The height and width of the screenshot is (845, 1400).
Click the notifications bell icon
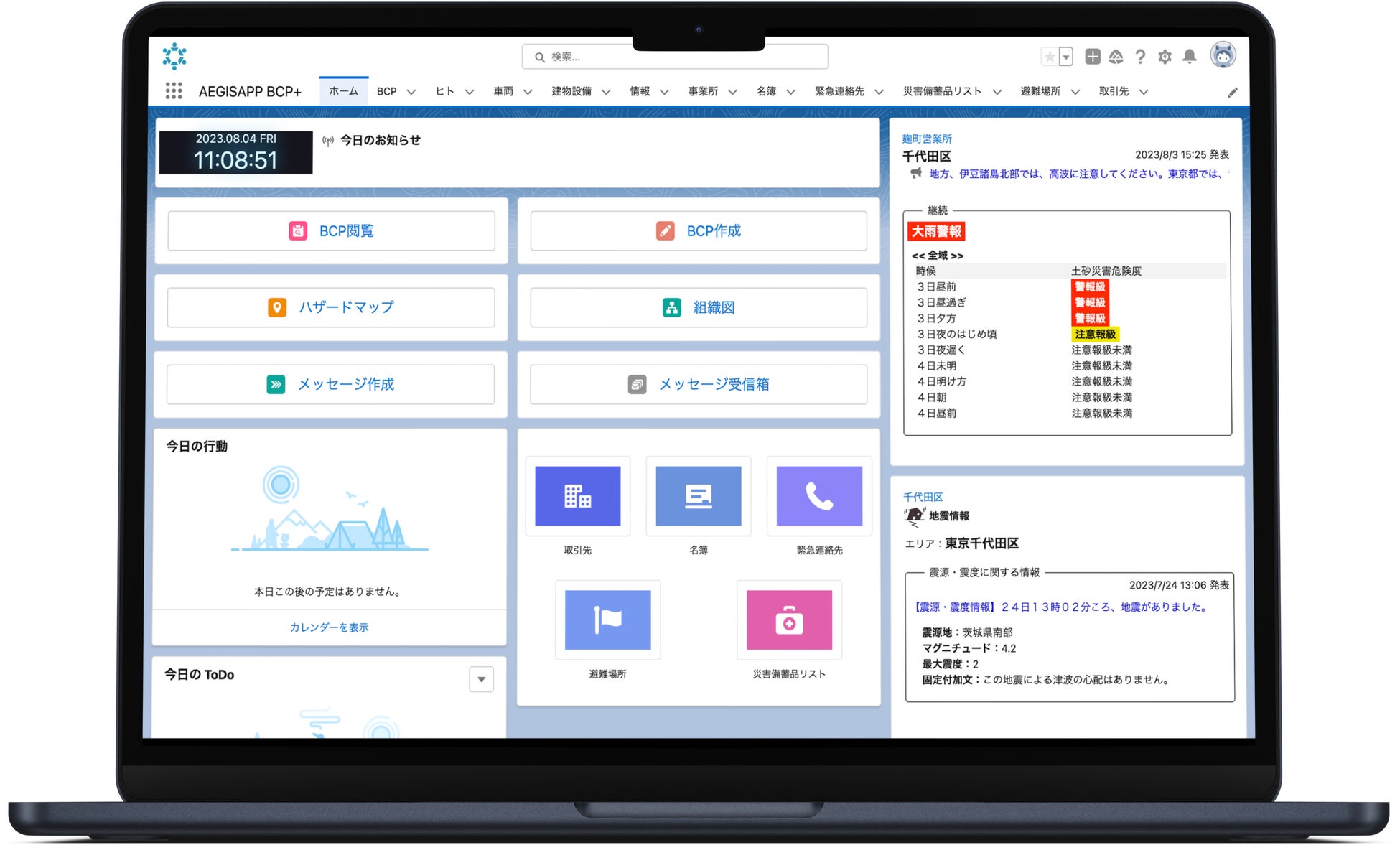(x=1190, y=56)
